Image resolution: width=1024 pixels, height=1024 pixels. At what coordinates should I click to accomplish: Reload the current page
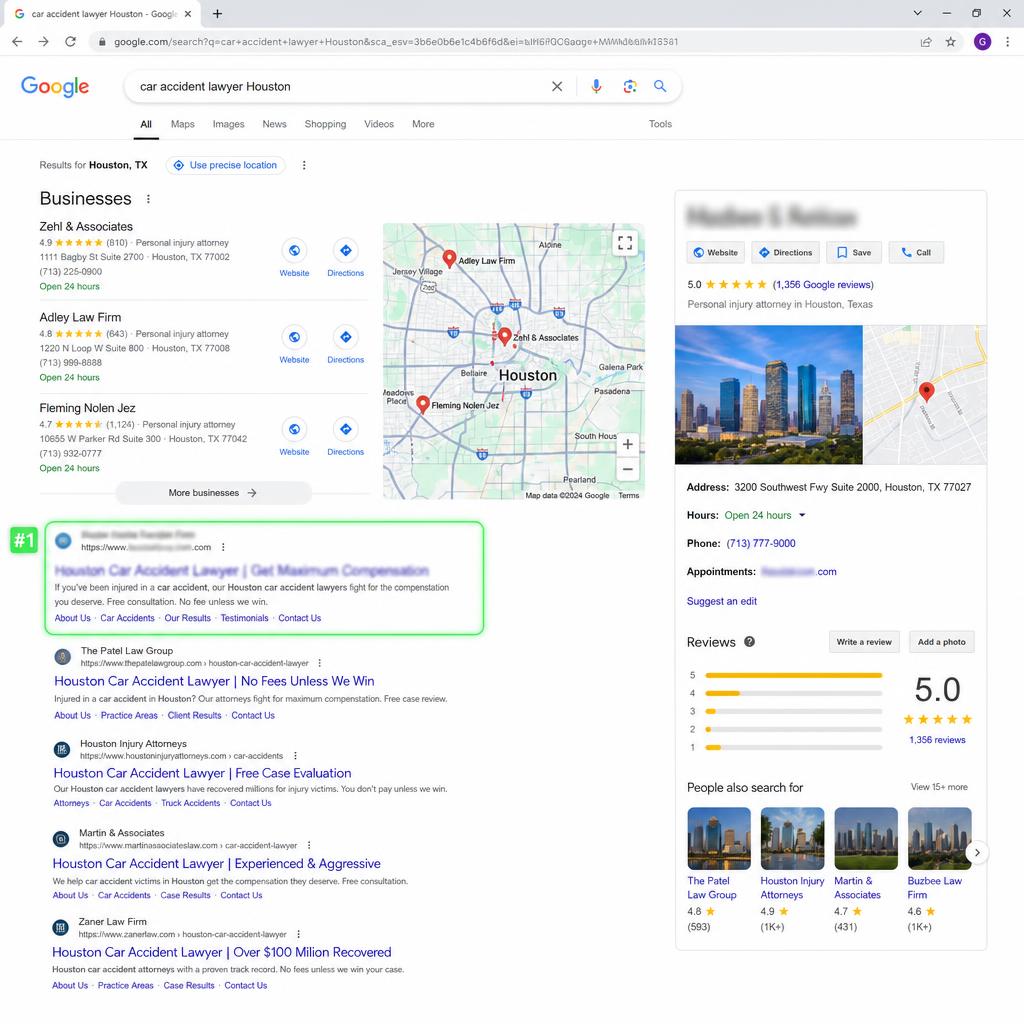point(71,42)
